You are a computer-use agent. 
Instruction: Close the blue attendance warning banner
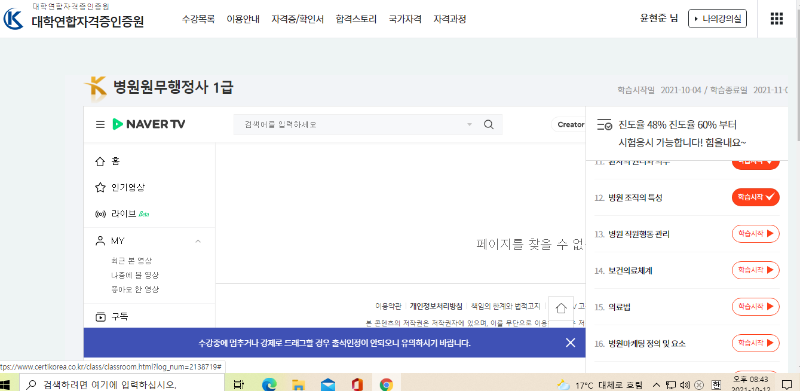pos(570,343)
